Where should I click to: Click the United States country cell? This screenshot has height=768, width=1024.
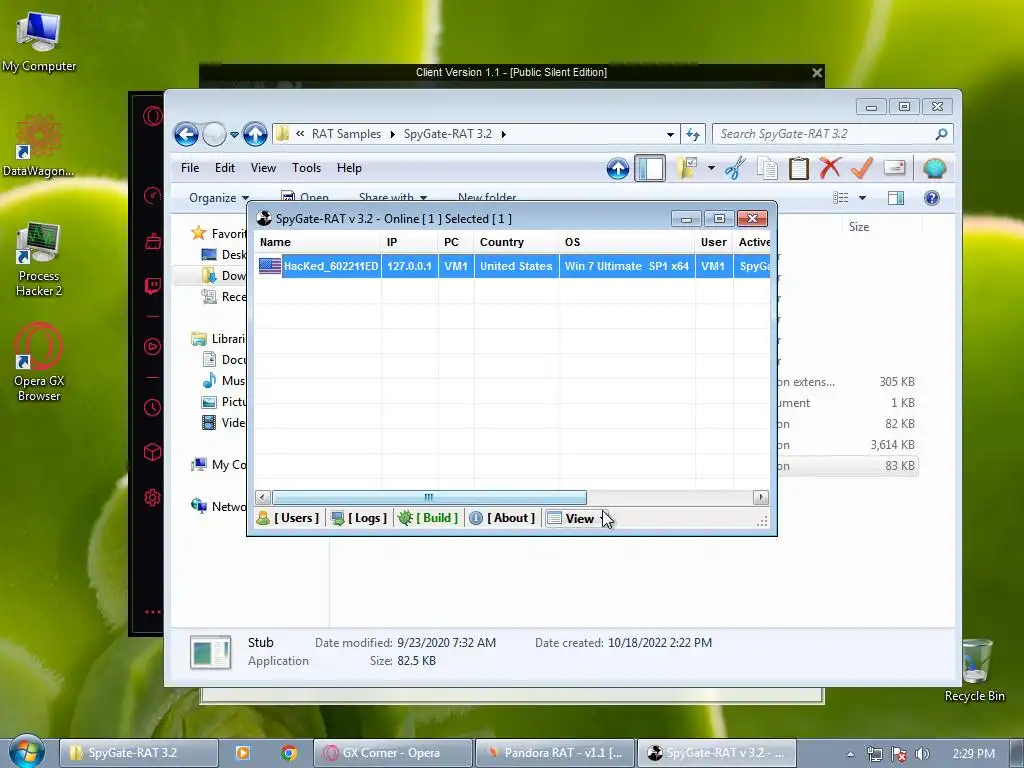(x=516, y=266)
